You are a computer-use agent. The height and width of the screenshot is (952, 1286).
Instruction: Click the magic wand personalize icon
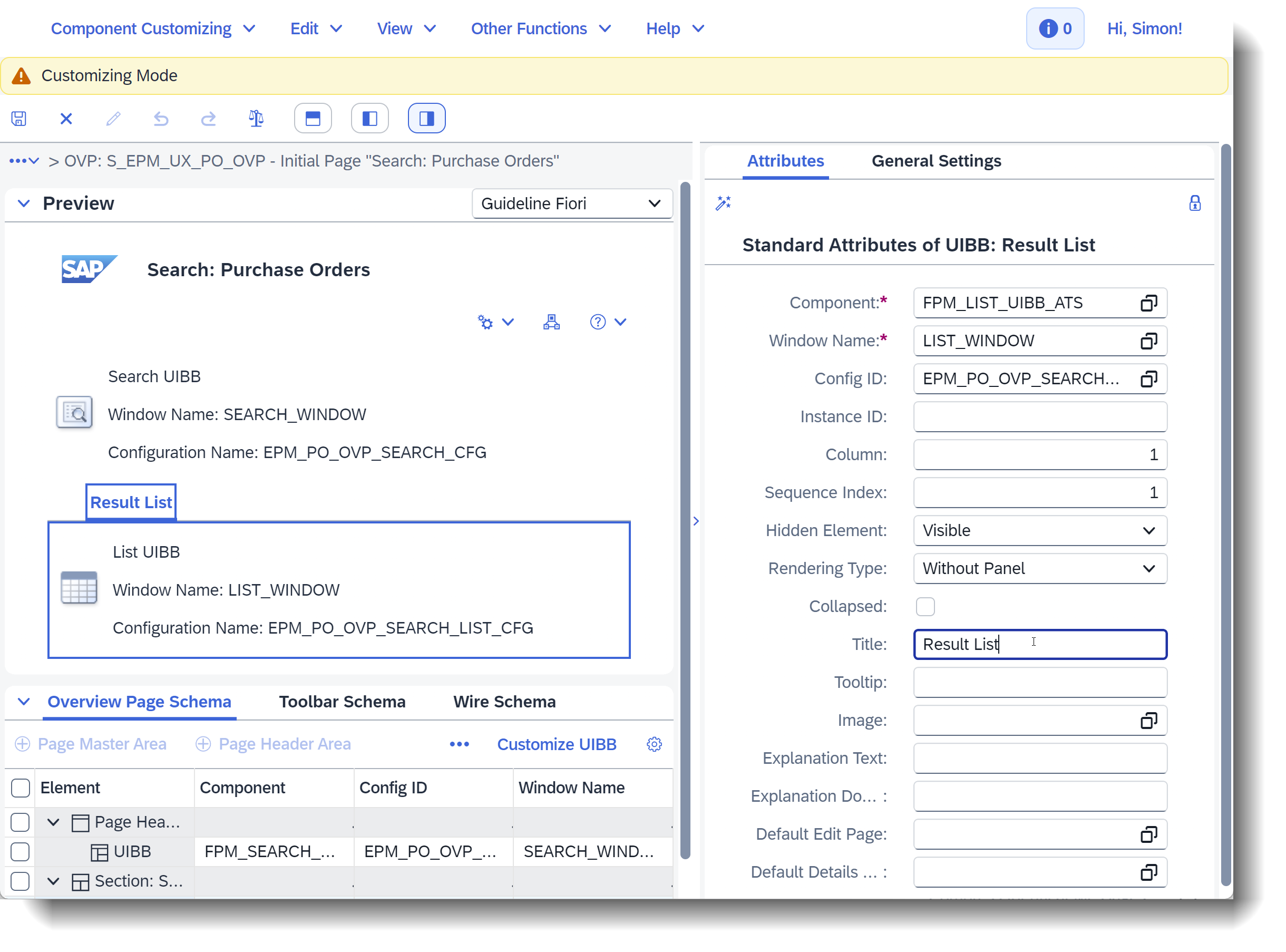tap(723, 203)
